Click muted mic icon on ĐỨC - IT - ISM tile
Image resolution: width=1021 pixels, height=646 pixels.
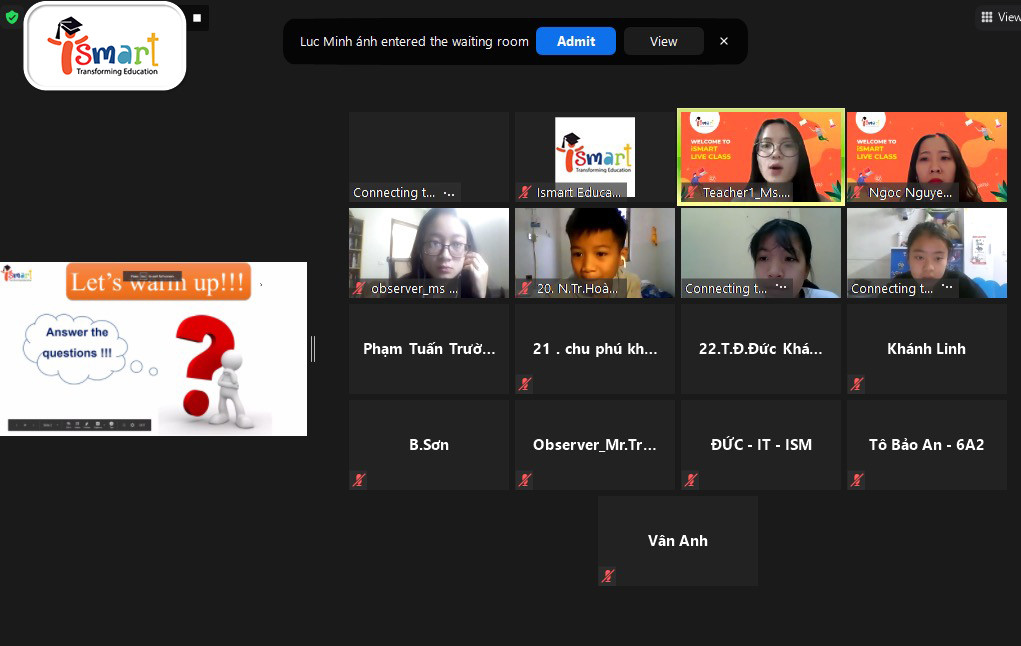(x=691, y=480)
